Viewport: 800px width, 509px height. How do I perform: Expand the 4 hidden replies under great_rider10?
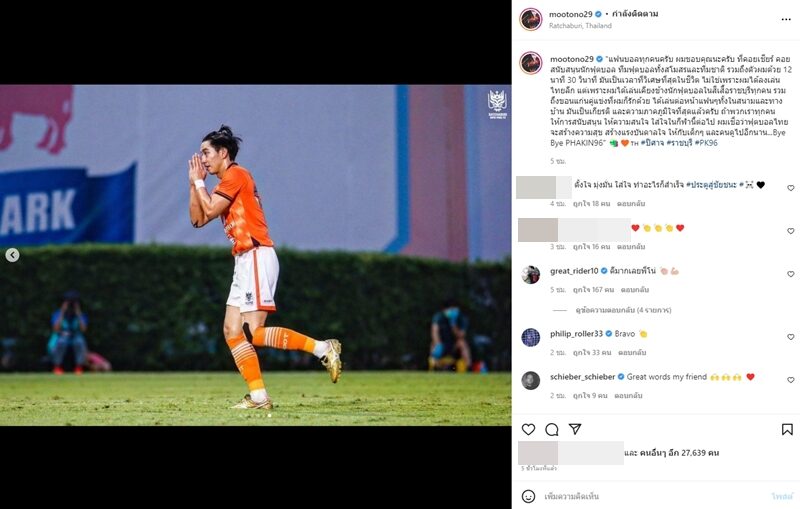tap(623, 310)
